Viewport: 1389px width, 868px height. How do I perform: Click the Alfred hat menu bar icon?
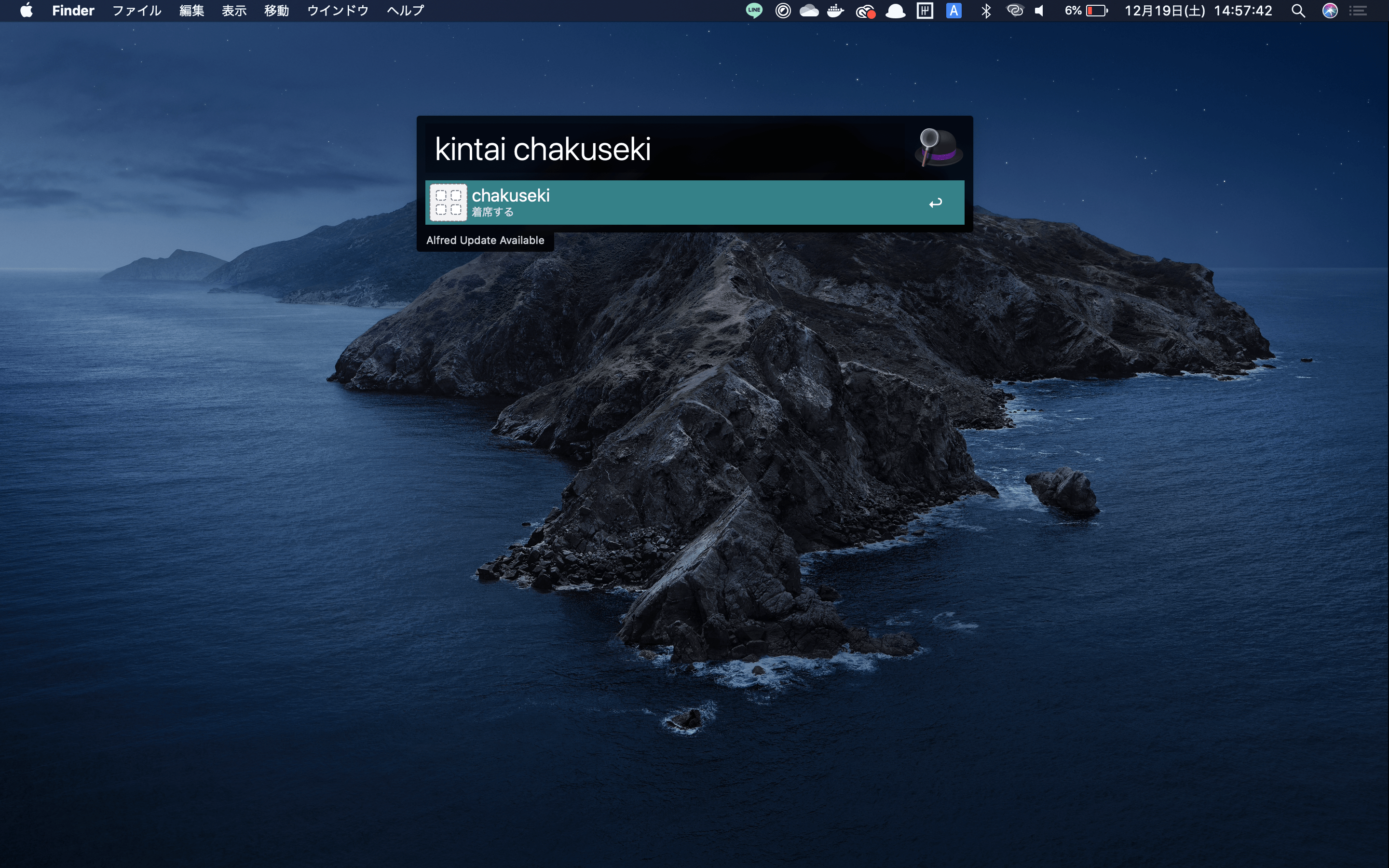[x=896, y=10]
